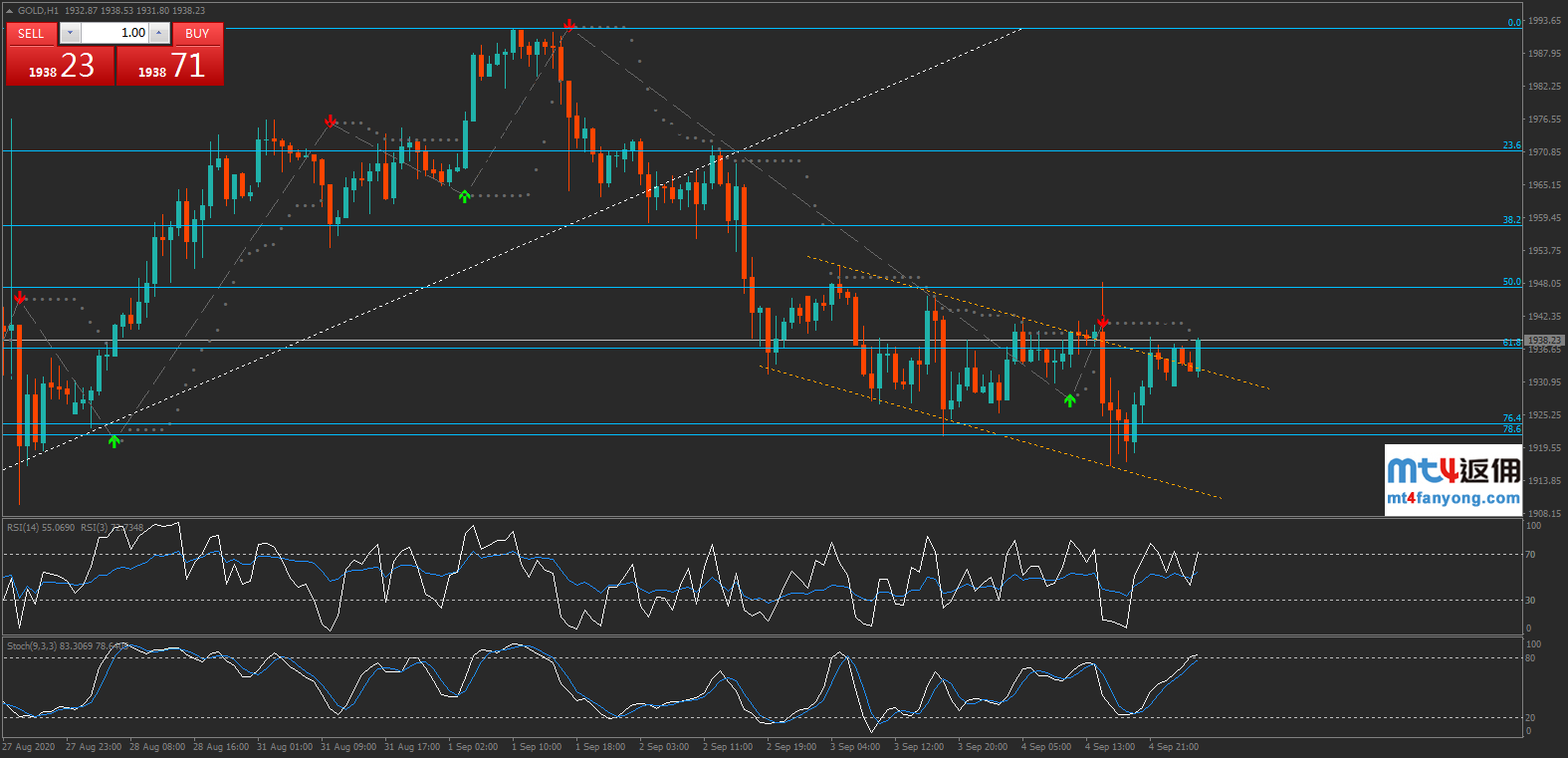
Task: Click the green up arrow near the 78.6 level
Action: [x=114, y=441]
